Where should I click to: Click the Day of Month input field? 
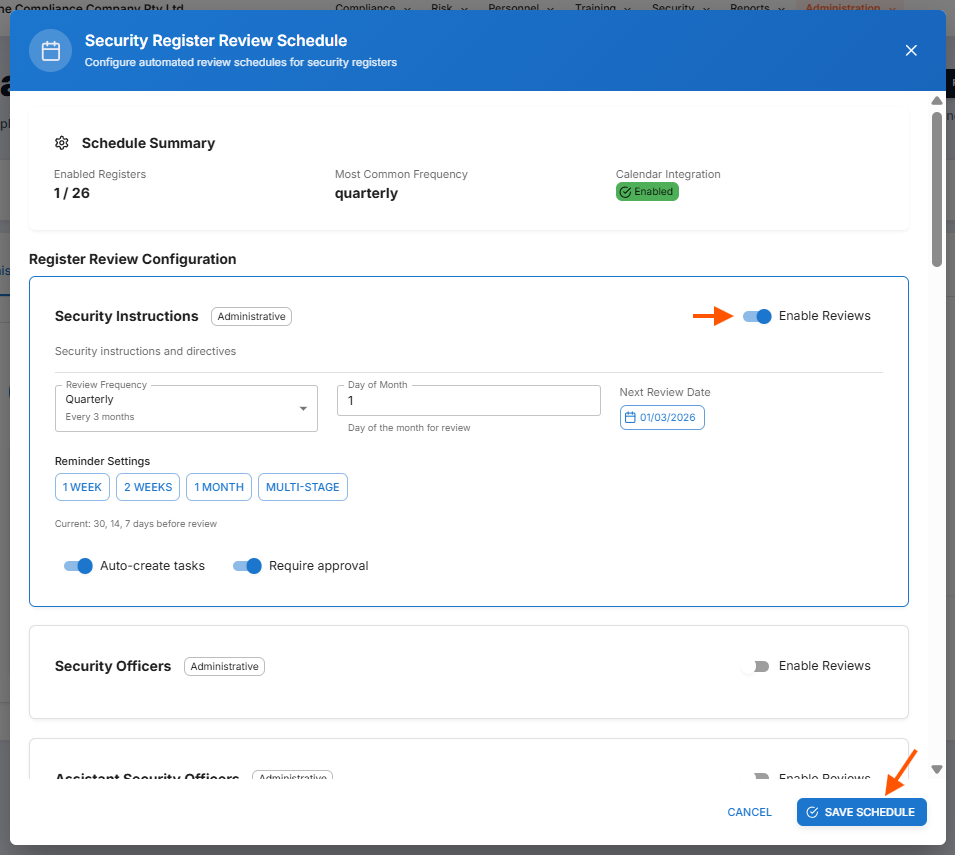(468, 401)
